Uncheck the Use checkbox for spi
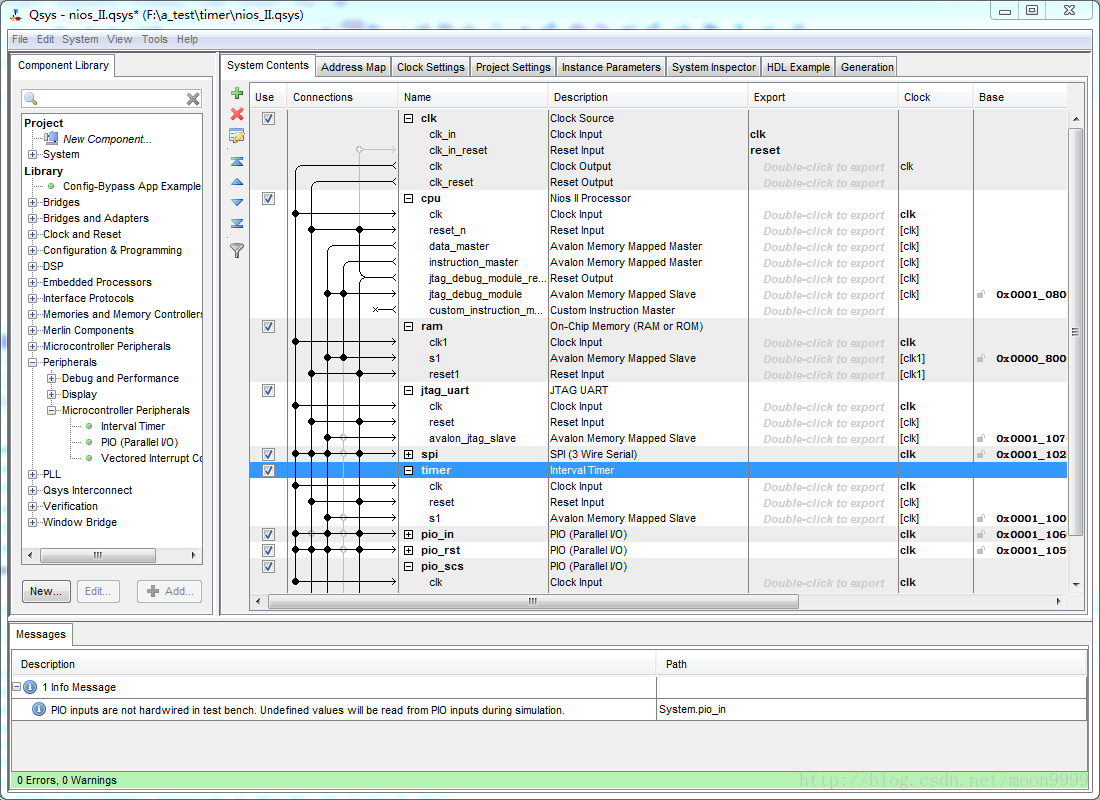Image resolution: width=1100 pixels, height=800 pixels. coord(268,454)
